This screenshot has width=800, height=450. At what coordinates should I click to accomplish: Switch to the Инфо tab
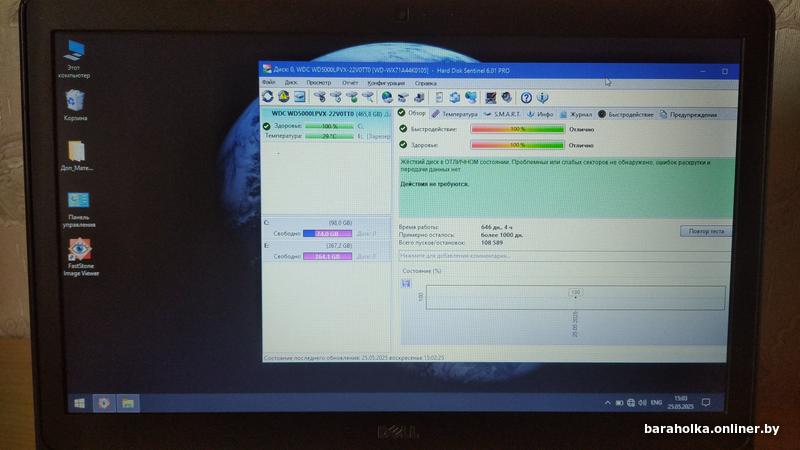click(540, 114)
